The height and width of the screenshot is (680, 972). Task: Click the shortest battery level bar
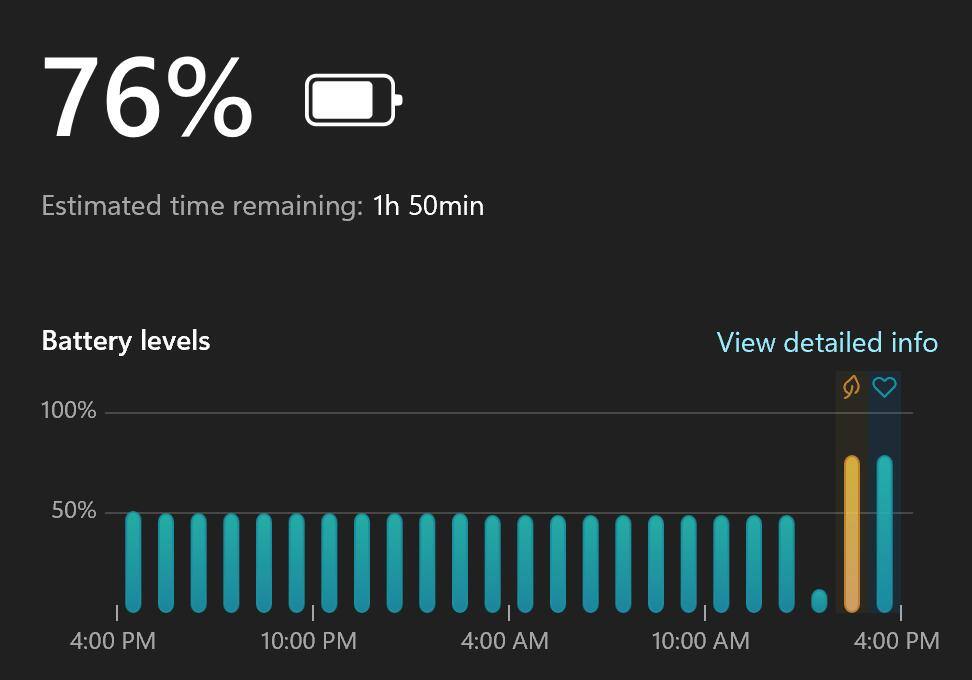point(819,600)
